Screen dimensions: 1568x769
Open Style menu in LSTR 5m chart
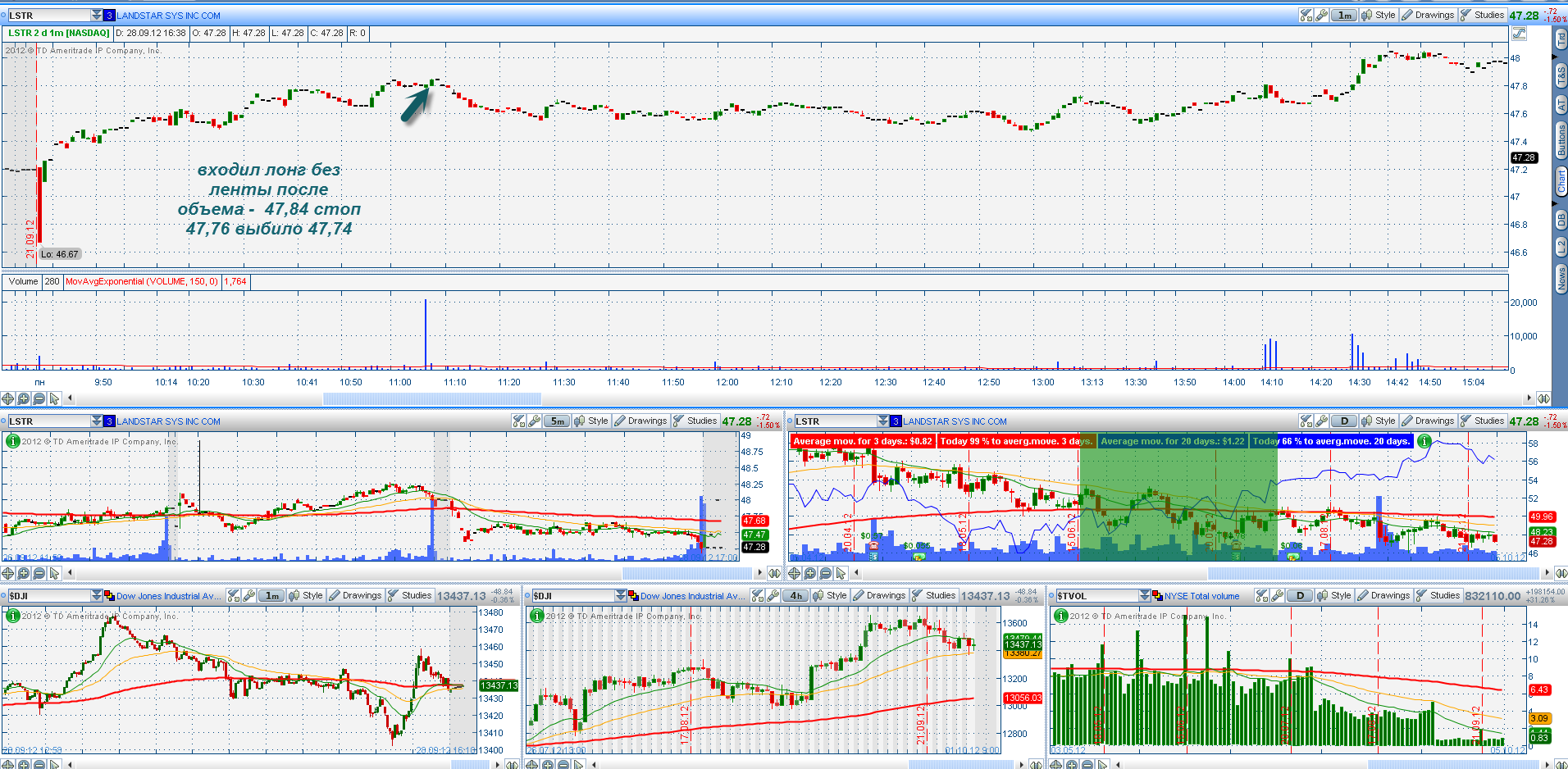tap(591, 421)
